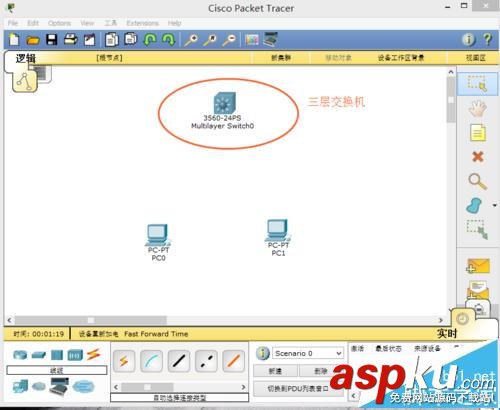Pick the copper cross-over dashed cable

point(206,361)
